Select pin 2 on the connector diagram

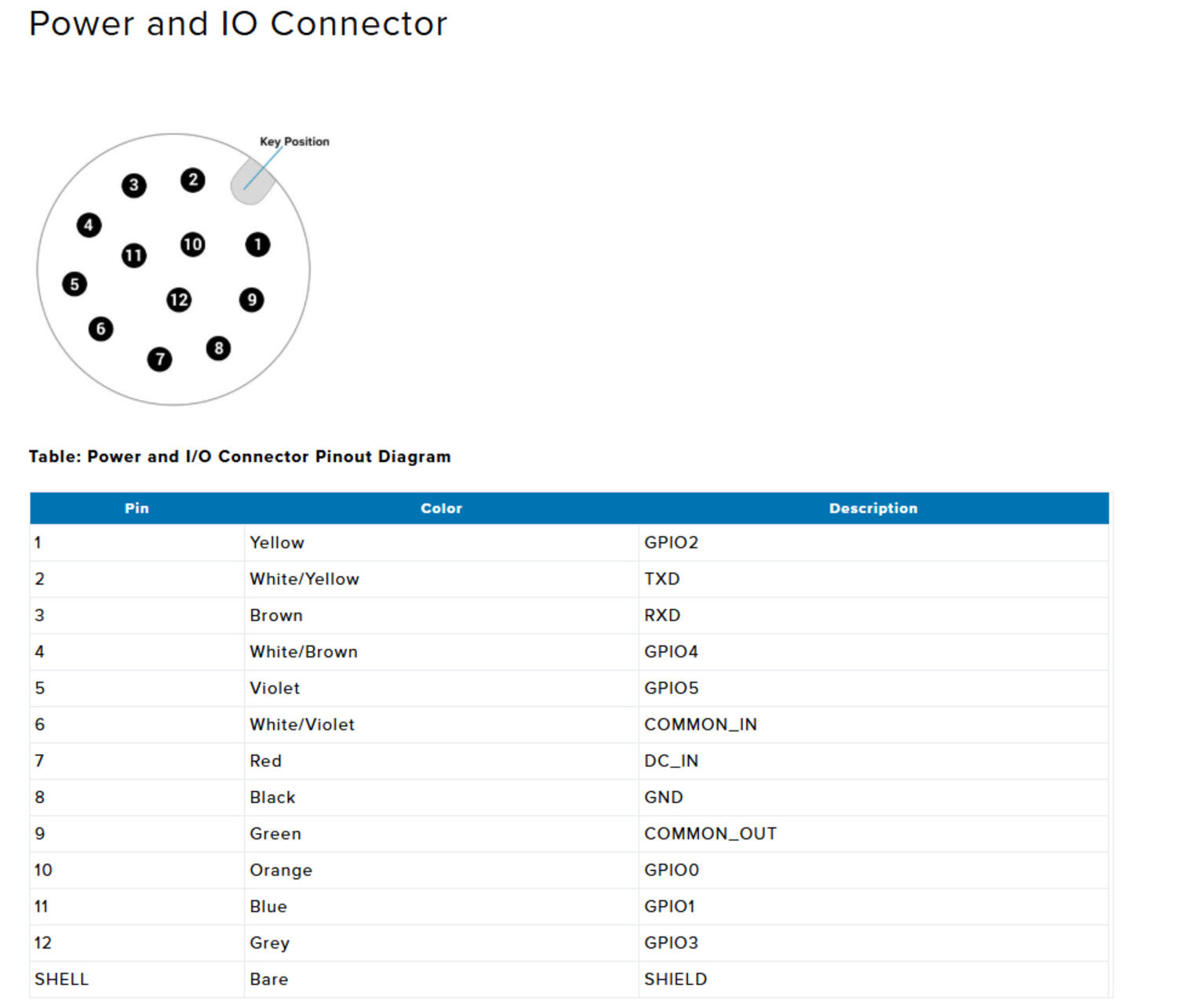pos(191,178)
